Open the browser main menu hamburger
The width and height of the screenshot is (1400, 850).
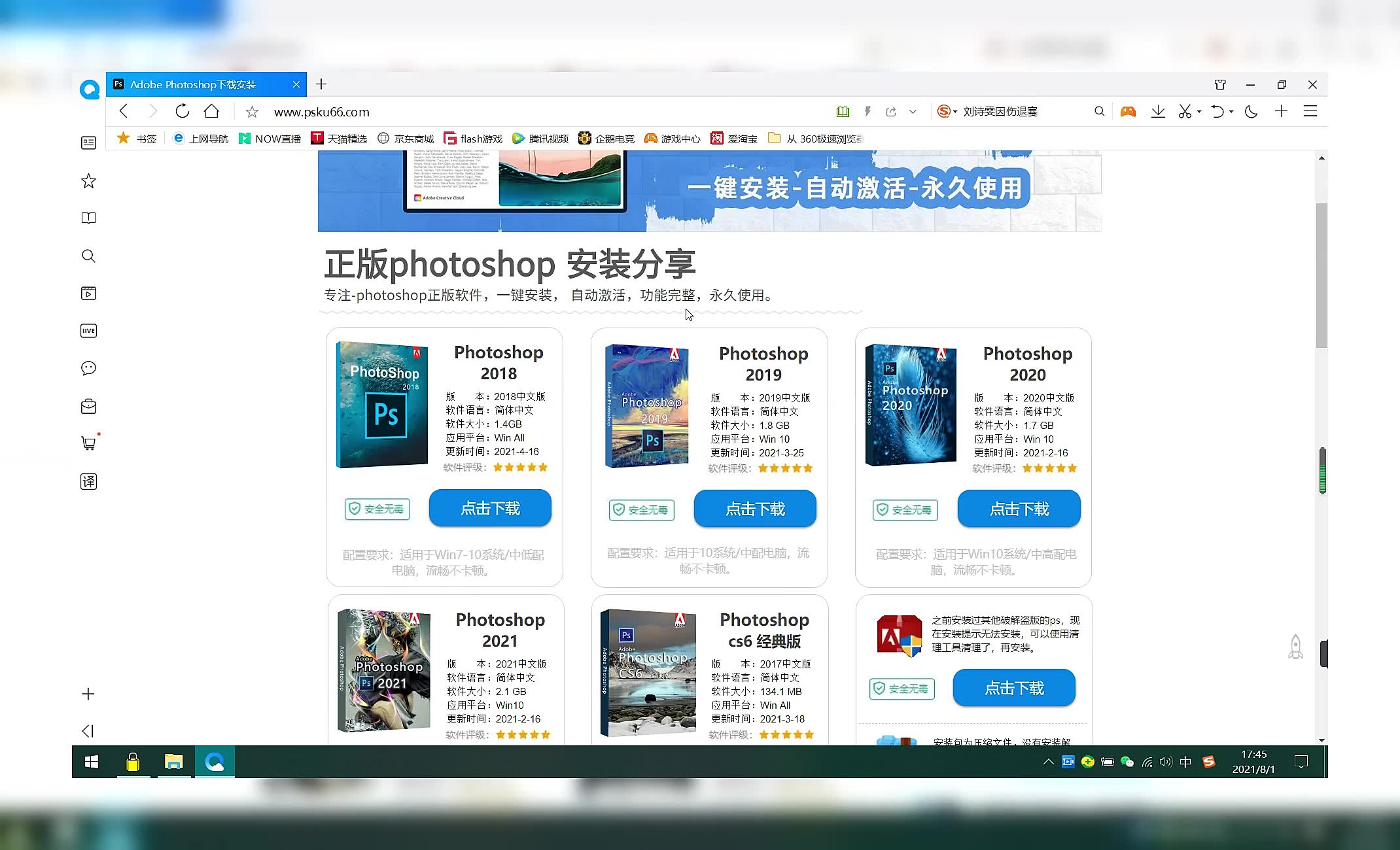[x=1310, y=111]
